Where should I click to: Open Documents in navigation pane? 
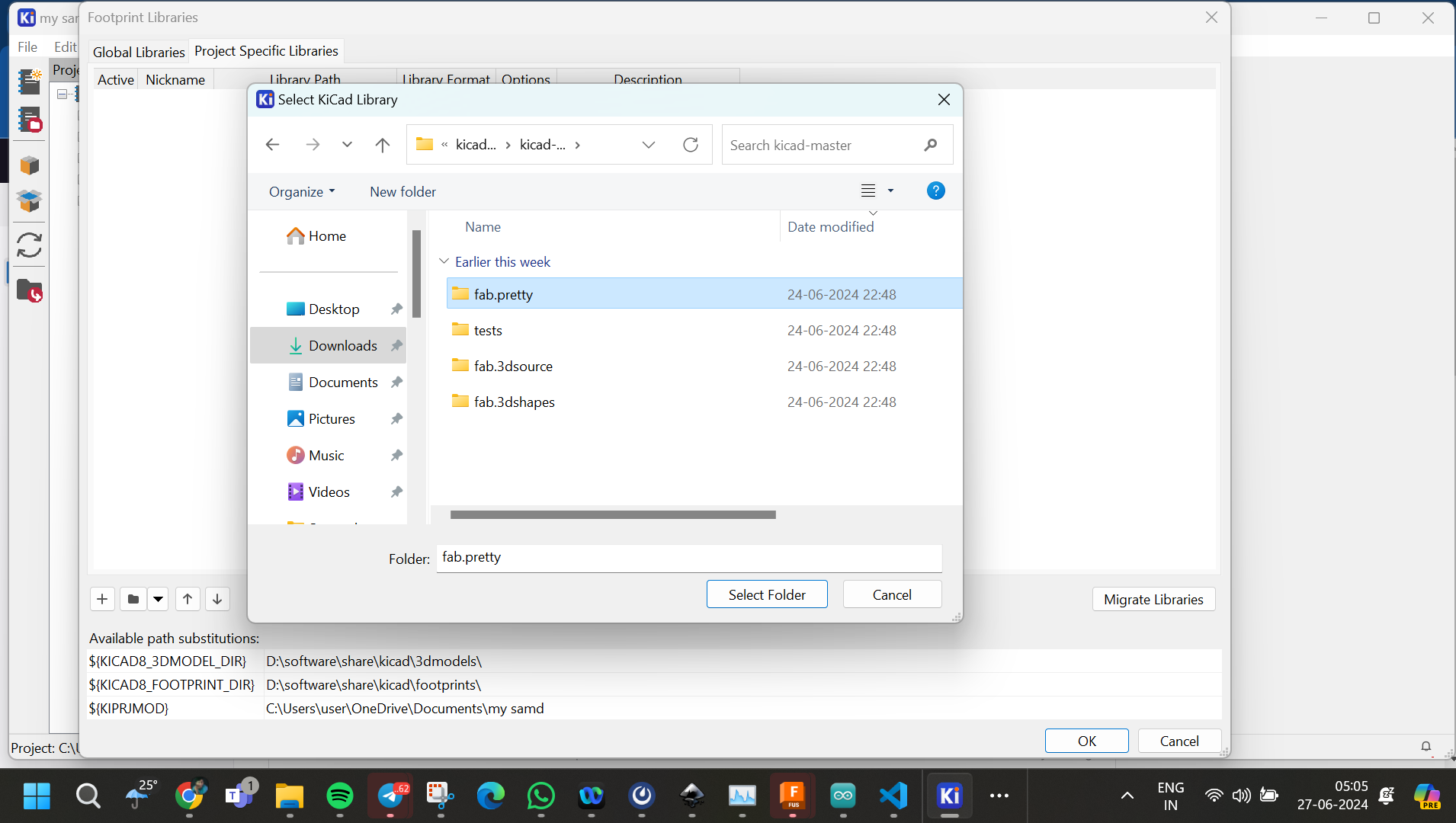click(329, 383)
